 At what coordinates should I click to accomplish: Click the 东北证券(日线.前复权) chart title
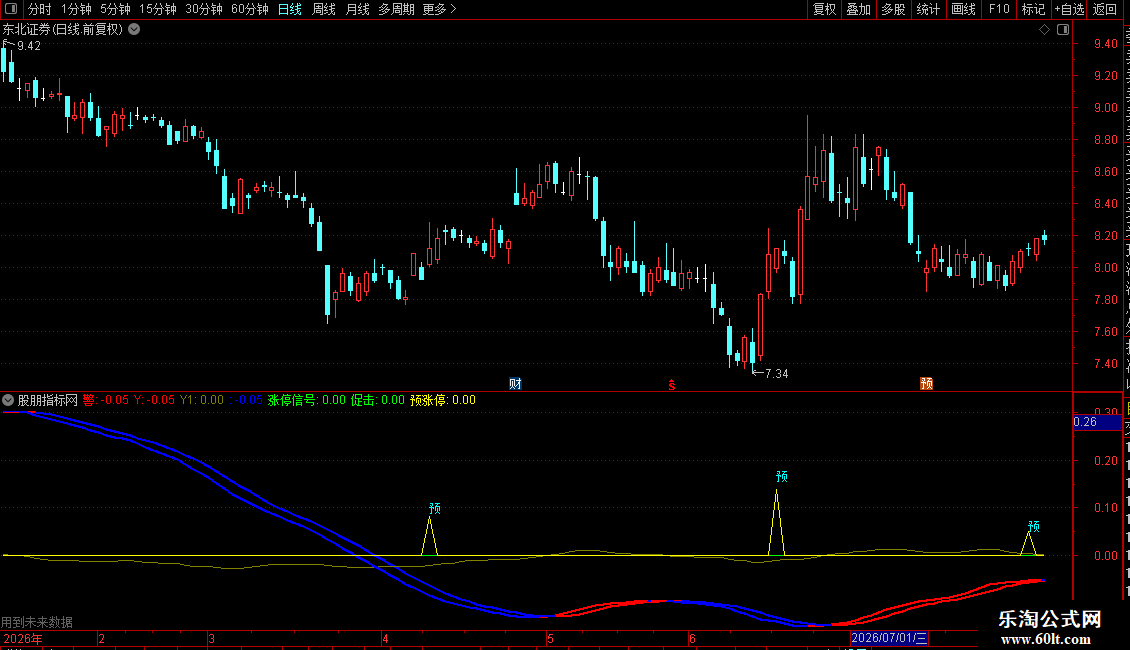pyautogui.click(x=63, y=30)
